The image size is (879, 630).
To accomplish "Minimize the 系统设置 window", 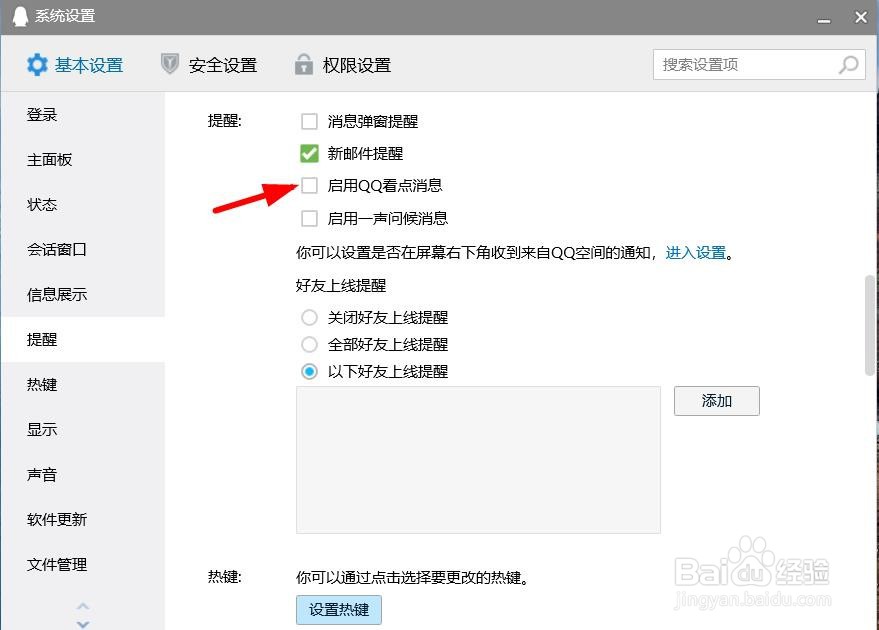I will [x=824, y=21].
